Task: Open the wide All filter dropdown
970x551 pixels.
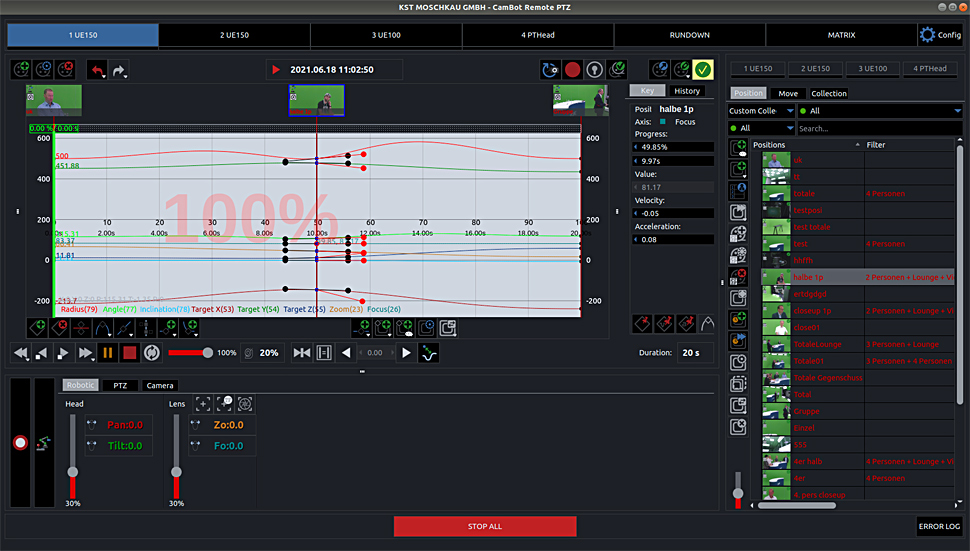Action: tap(880, 111)
